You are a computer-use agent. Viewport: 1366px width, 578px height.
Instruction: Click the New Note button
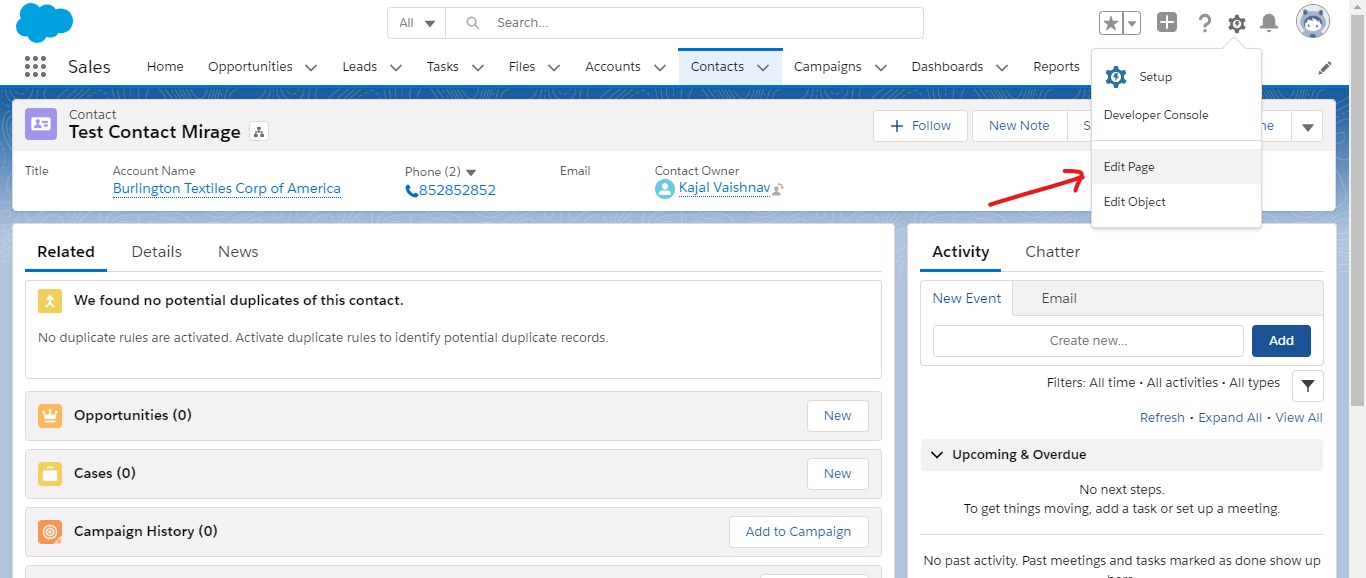coord(1019,126)
